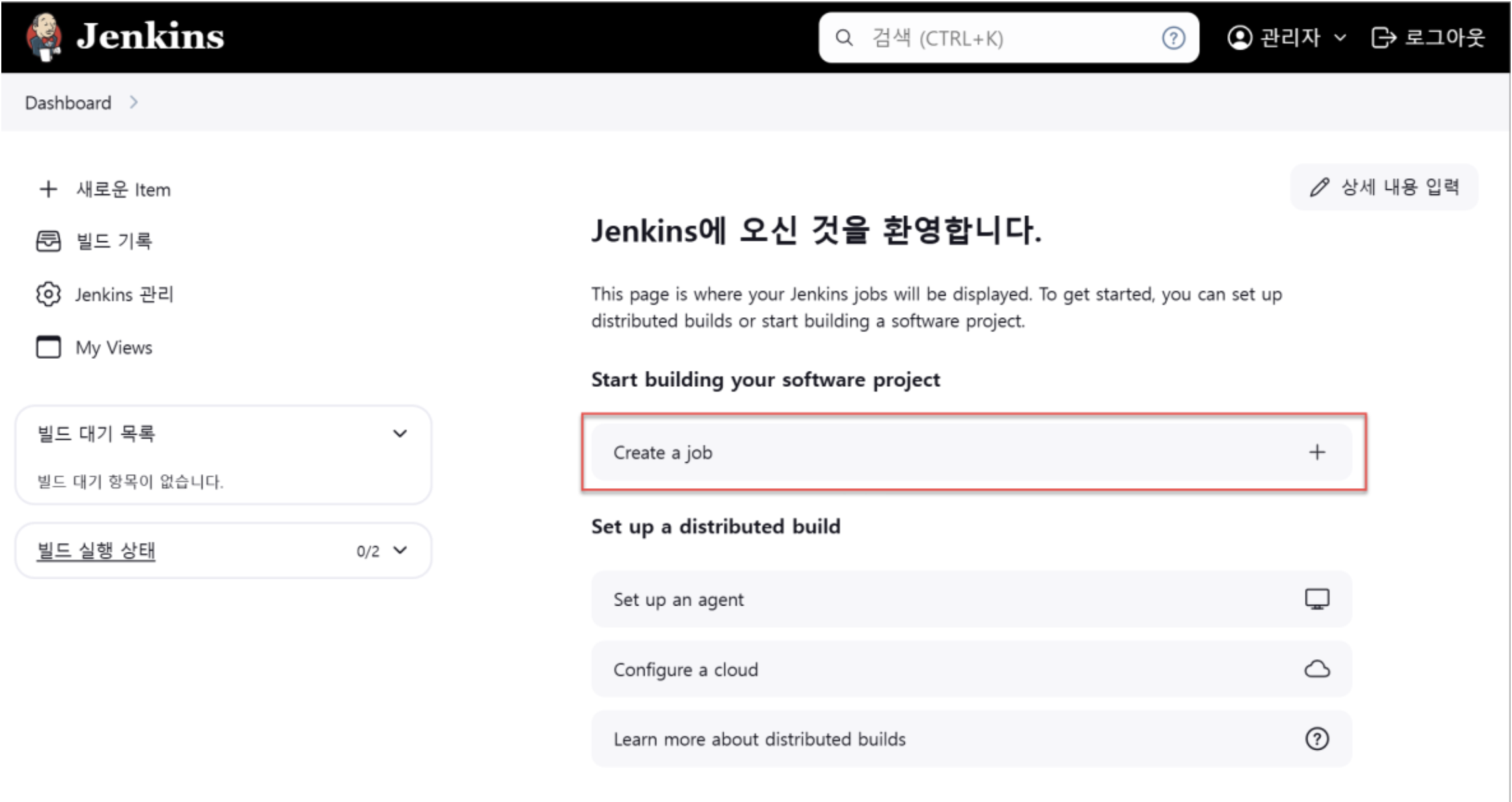Open the 새로운 Item menu entry
The image size is (1512, 802).
123,190
